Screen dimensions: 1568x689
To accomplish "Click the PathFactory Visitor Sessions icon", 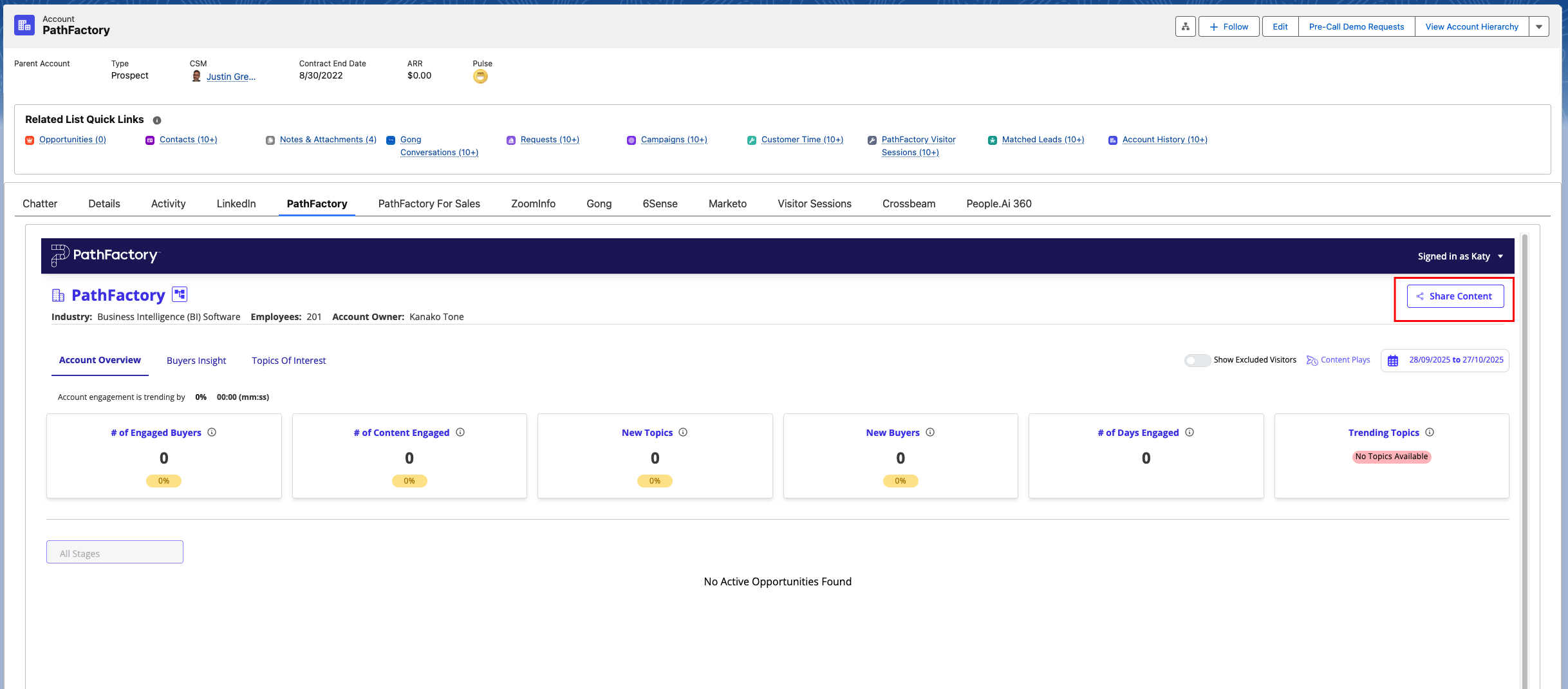I will tap(872, 140).
